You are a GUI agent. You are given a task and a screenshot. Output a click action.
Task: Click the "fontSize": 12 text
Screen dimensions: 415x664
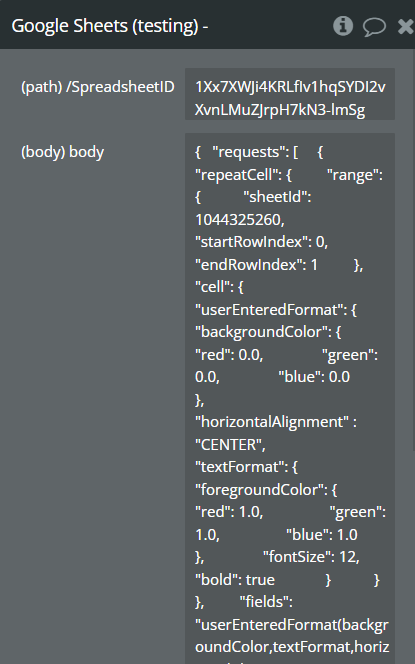pyautogui.click(x=311, y=557)
